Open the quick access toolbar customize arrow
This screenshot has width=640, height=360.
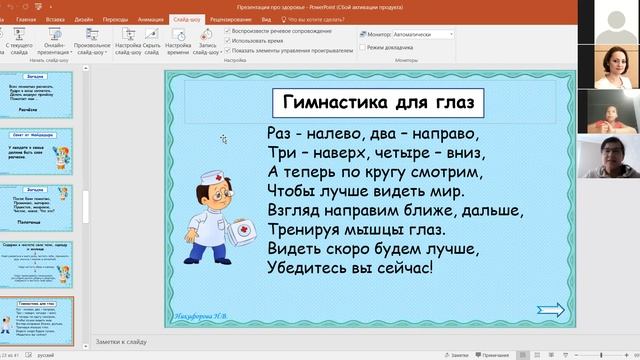51,7
